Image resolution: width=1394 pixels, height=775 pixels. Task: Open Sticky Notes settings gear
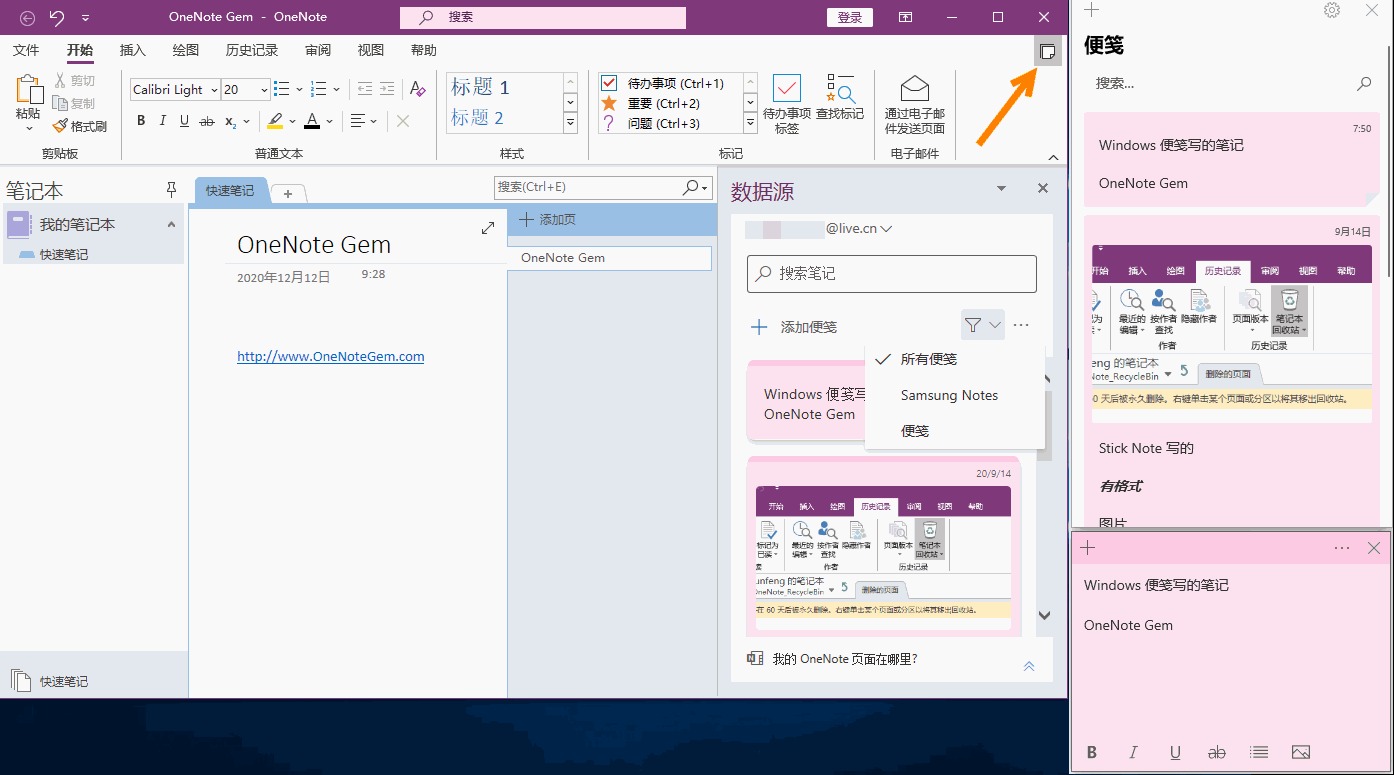(1332, 10)
